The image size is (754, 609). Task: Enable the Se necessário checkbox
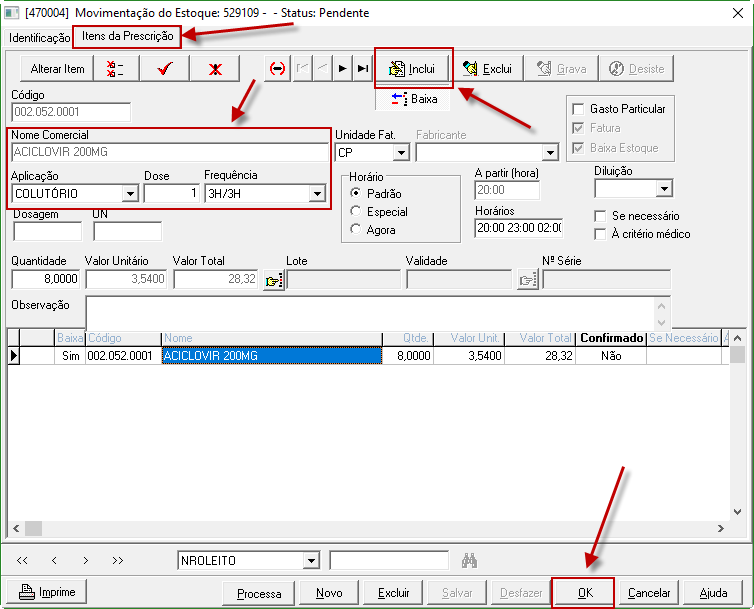[600, 216]
